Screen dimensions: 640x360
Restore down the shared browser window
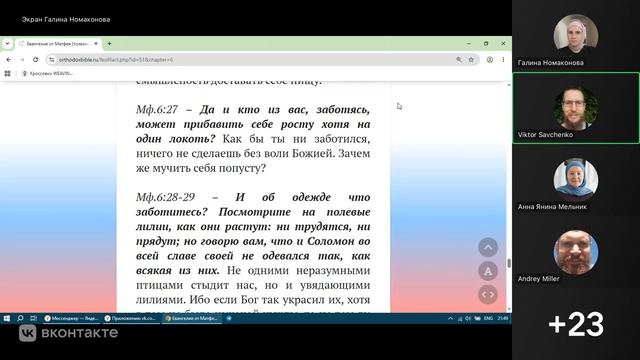click(x=486, y=44)
